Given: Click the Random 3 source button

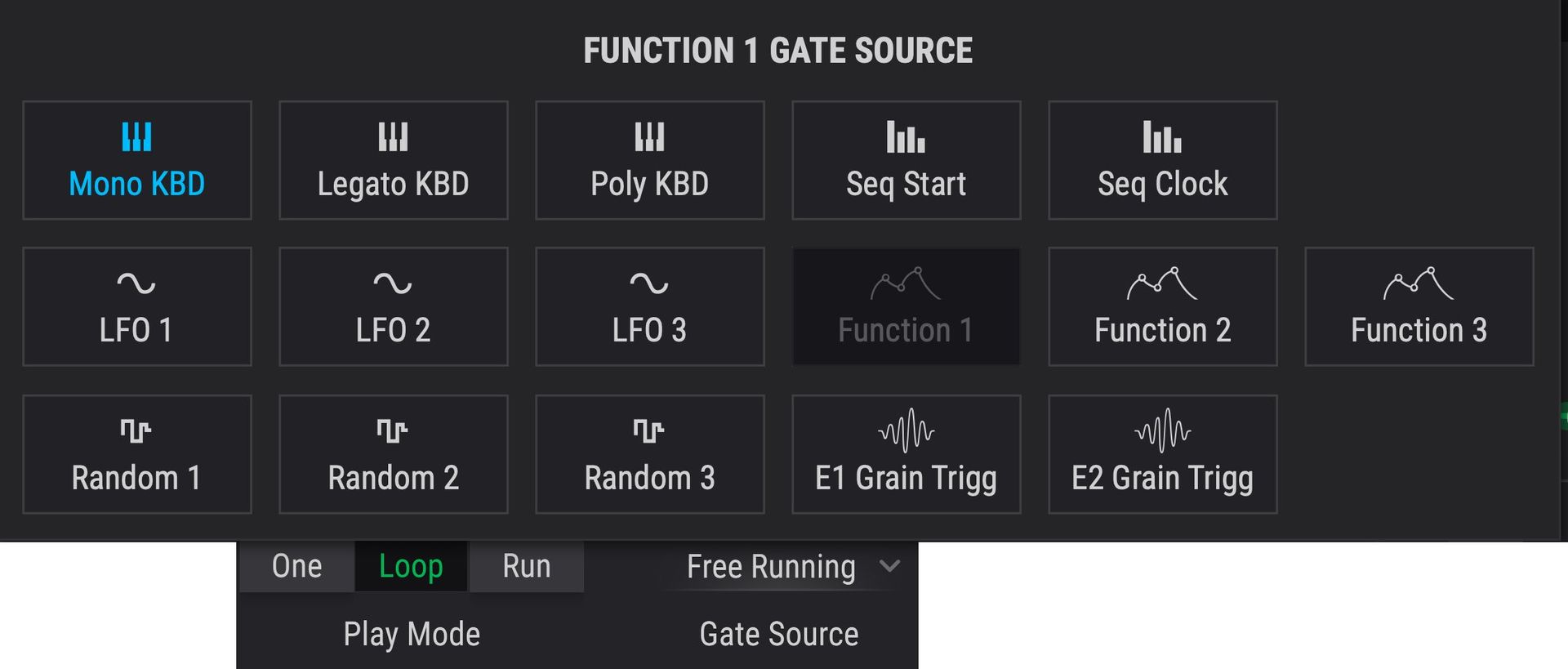Looking at the screenshot, I should [650, 454].
